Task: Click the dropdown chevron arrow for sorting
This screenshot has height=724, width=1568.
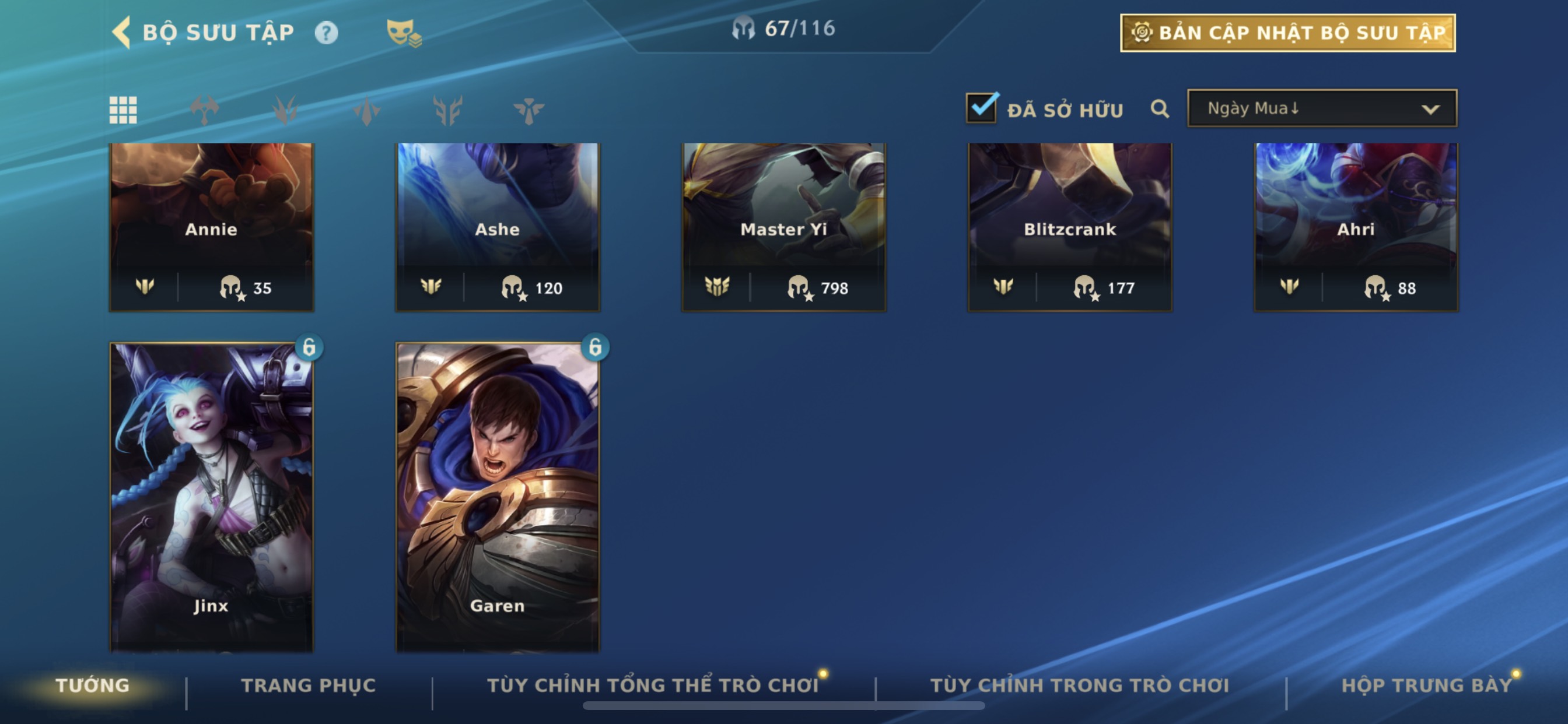Action: tap(1430, 110)
